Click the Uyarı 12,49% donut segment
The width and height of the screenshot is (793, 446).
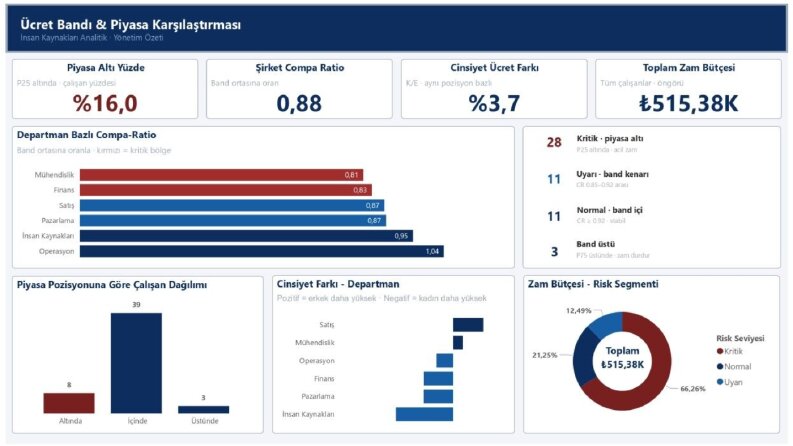coord(607,324)
